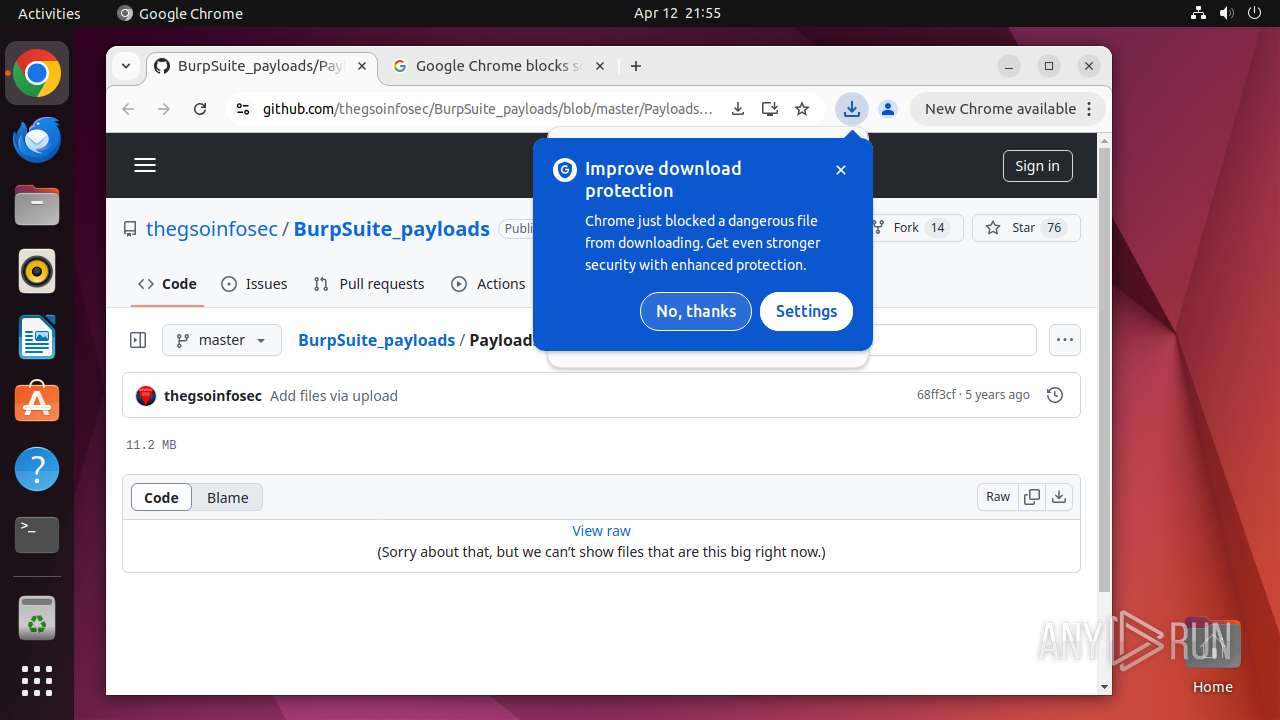Open Help from the dock
The height and width of the screenshot is (720, 1280).
tap(37, 469)
